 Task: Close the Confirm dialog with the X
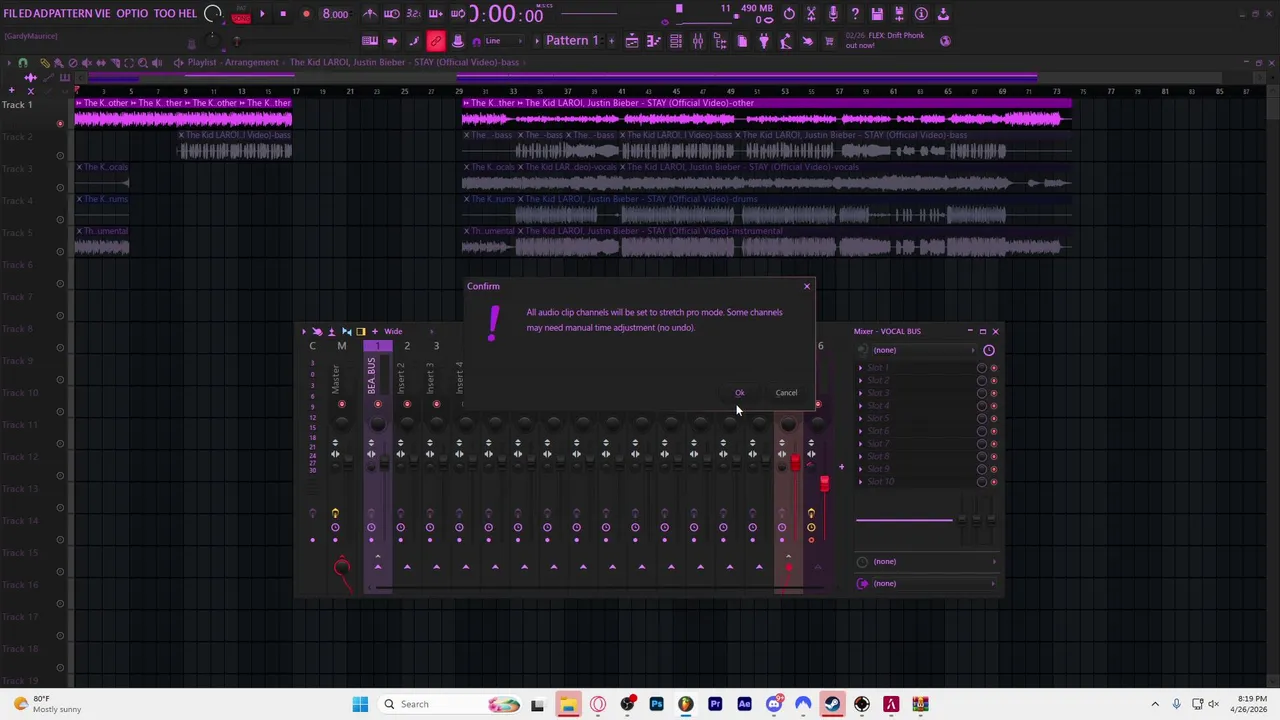point(807,286)
